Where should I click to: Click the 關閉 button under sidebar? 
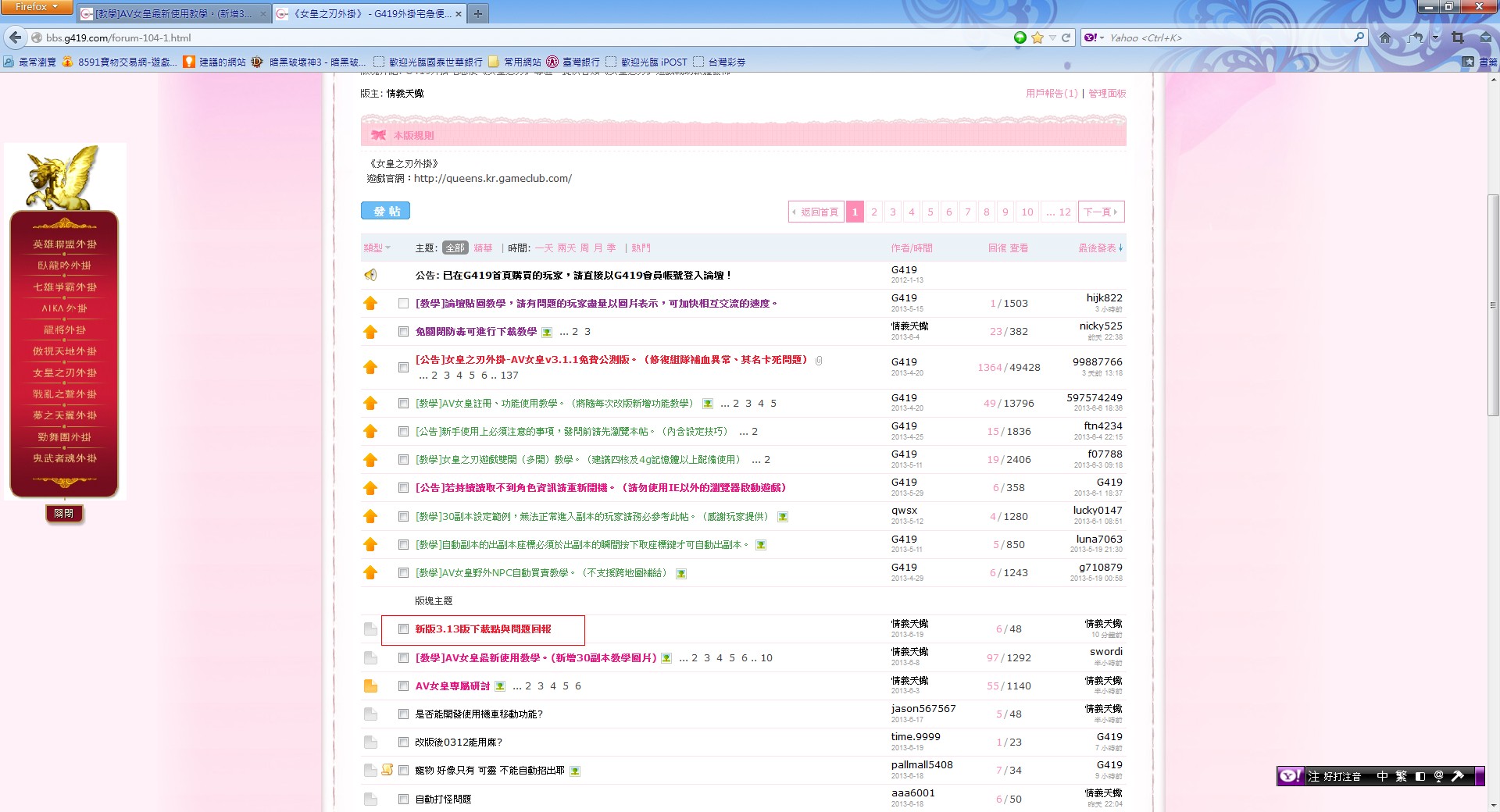click(x=65, y=514)
